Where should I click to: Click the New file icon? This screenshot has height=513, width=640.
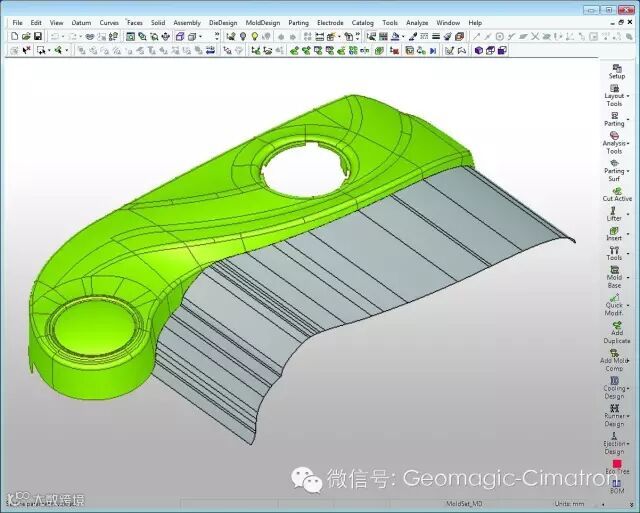point(15,36)
